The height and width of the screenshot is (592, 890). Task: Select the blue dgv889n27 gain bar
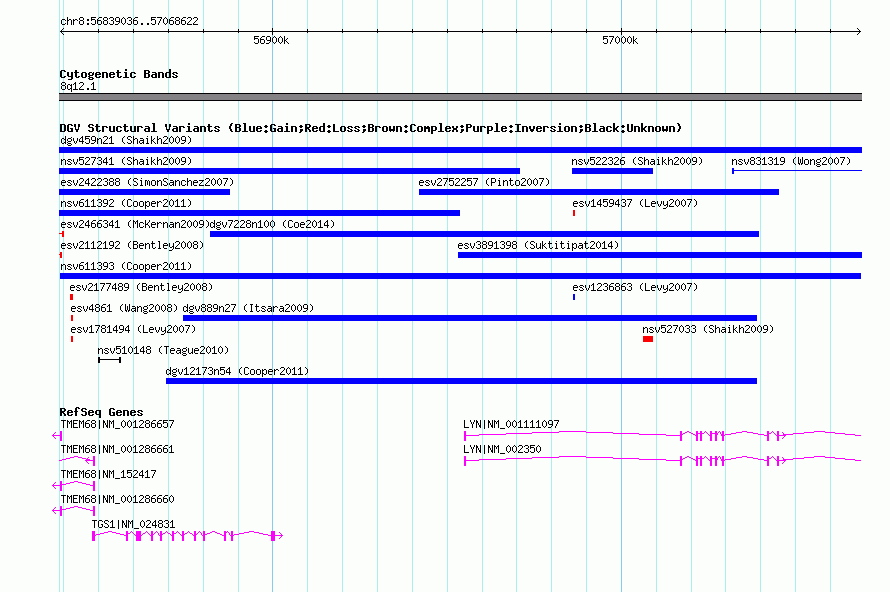pos(470,318)
